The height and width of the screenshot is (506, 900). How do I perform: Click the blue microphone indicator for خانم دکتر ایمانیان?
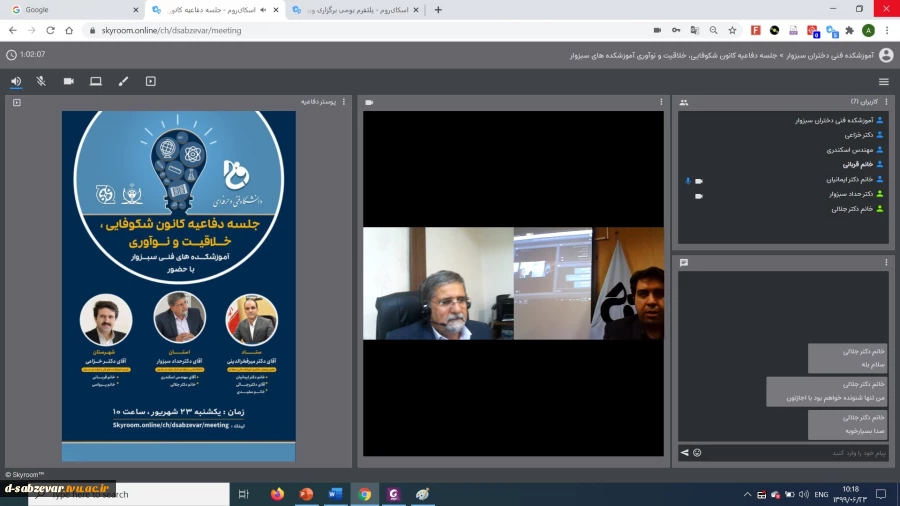(x=688, y=181)
